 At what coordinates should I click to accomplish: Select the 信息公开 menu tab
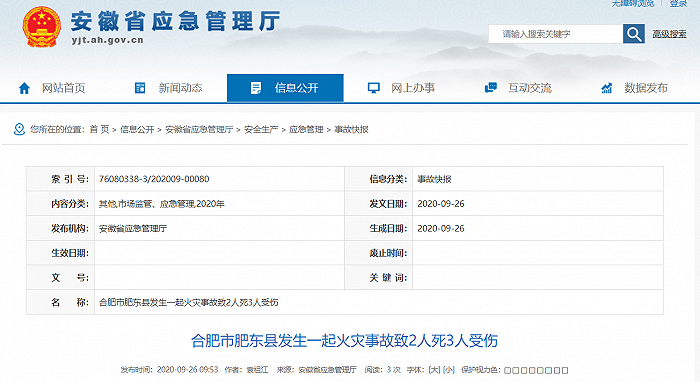pyautogui.click(x=285, y=88)
